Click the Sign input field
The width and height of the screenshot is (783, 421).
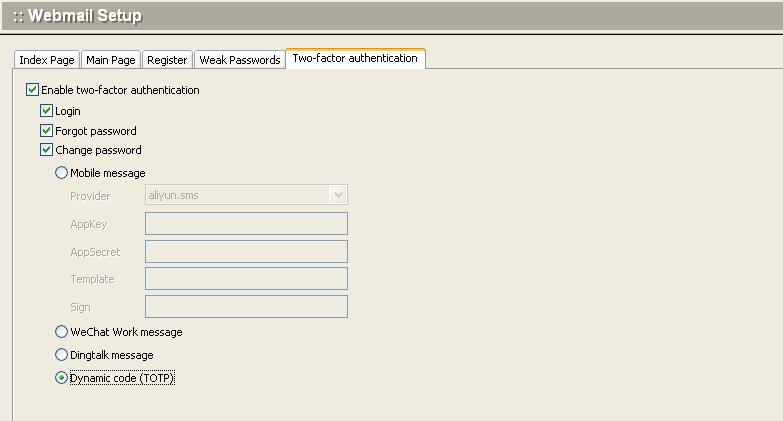click(246, 307)
